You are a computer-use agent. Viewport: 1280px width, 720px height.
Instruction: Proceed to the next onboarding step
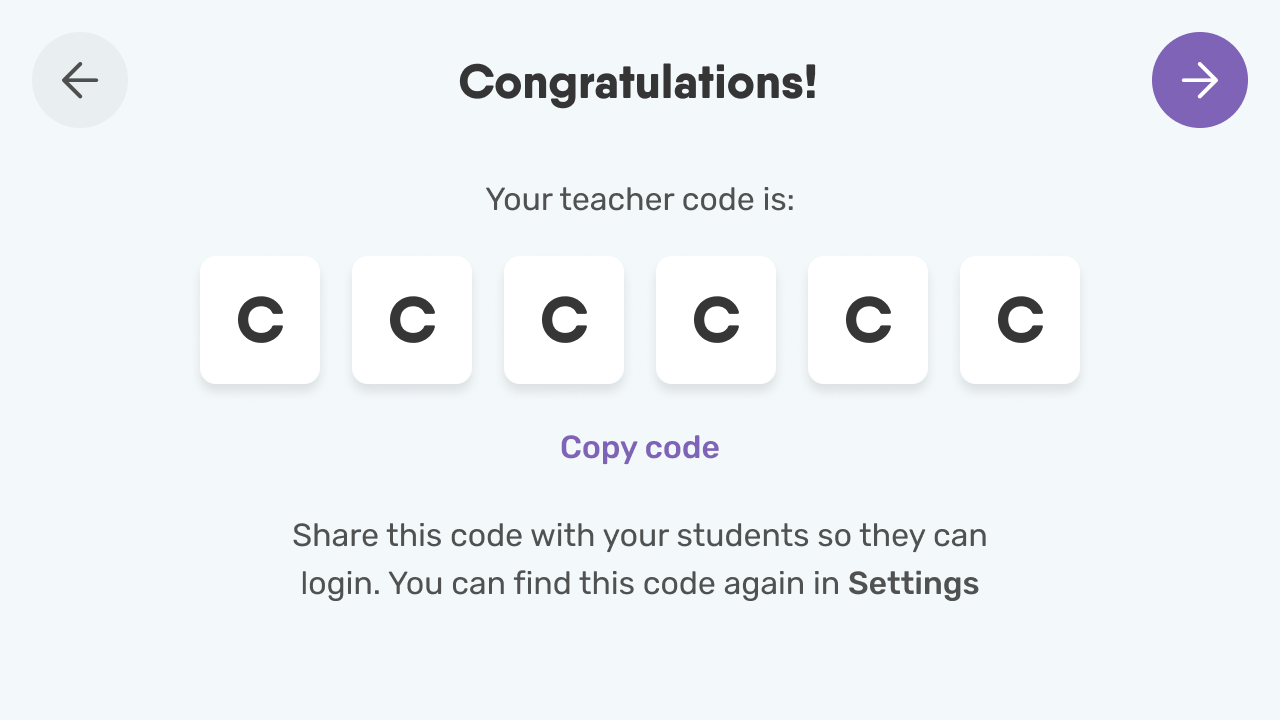[1200, 80]
